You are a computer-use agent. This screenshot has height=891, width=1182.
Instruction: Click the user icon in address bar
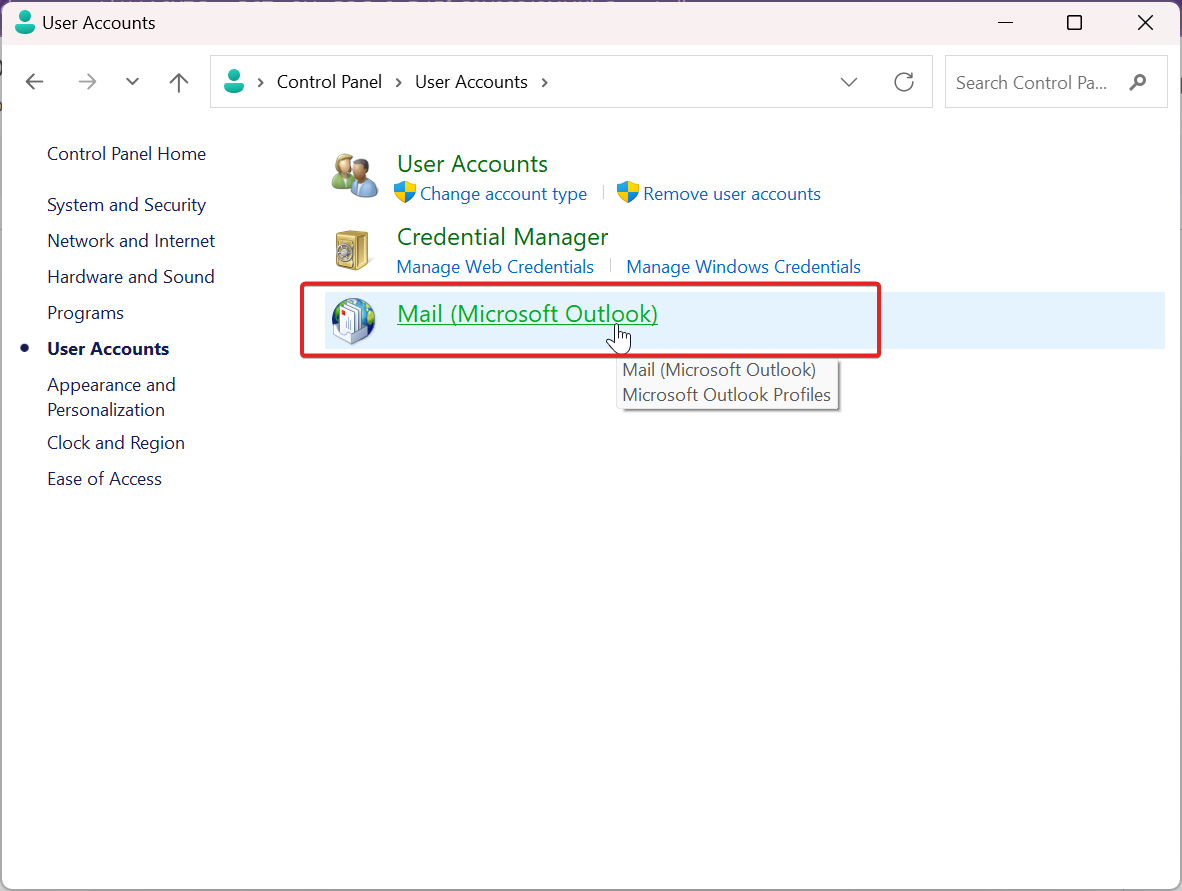[234, 81]
